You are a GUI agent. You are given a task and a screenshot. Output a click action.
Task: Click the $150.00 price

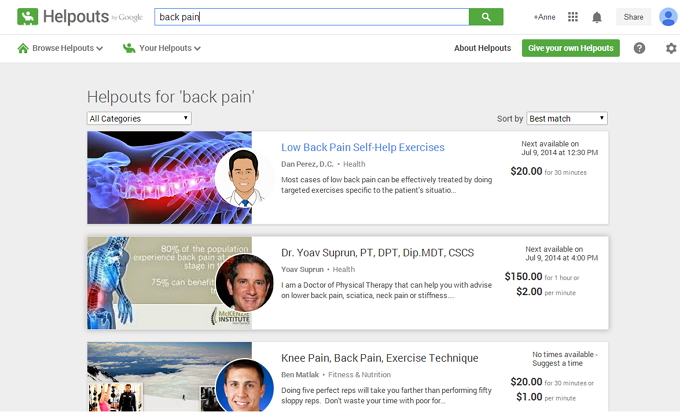click(523, 277)
